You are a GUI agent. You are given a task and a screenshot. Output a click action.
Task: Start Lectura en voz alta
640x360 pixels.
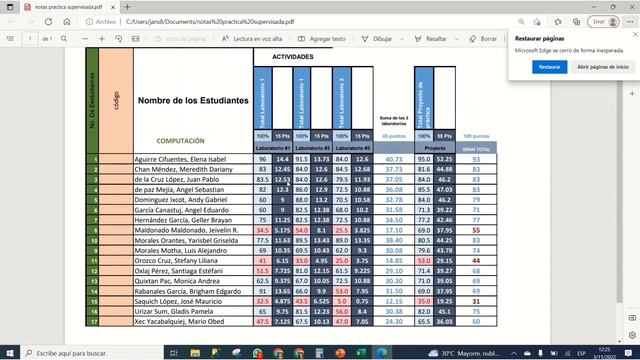tap(252, 39)
